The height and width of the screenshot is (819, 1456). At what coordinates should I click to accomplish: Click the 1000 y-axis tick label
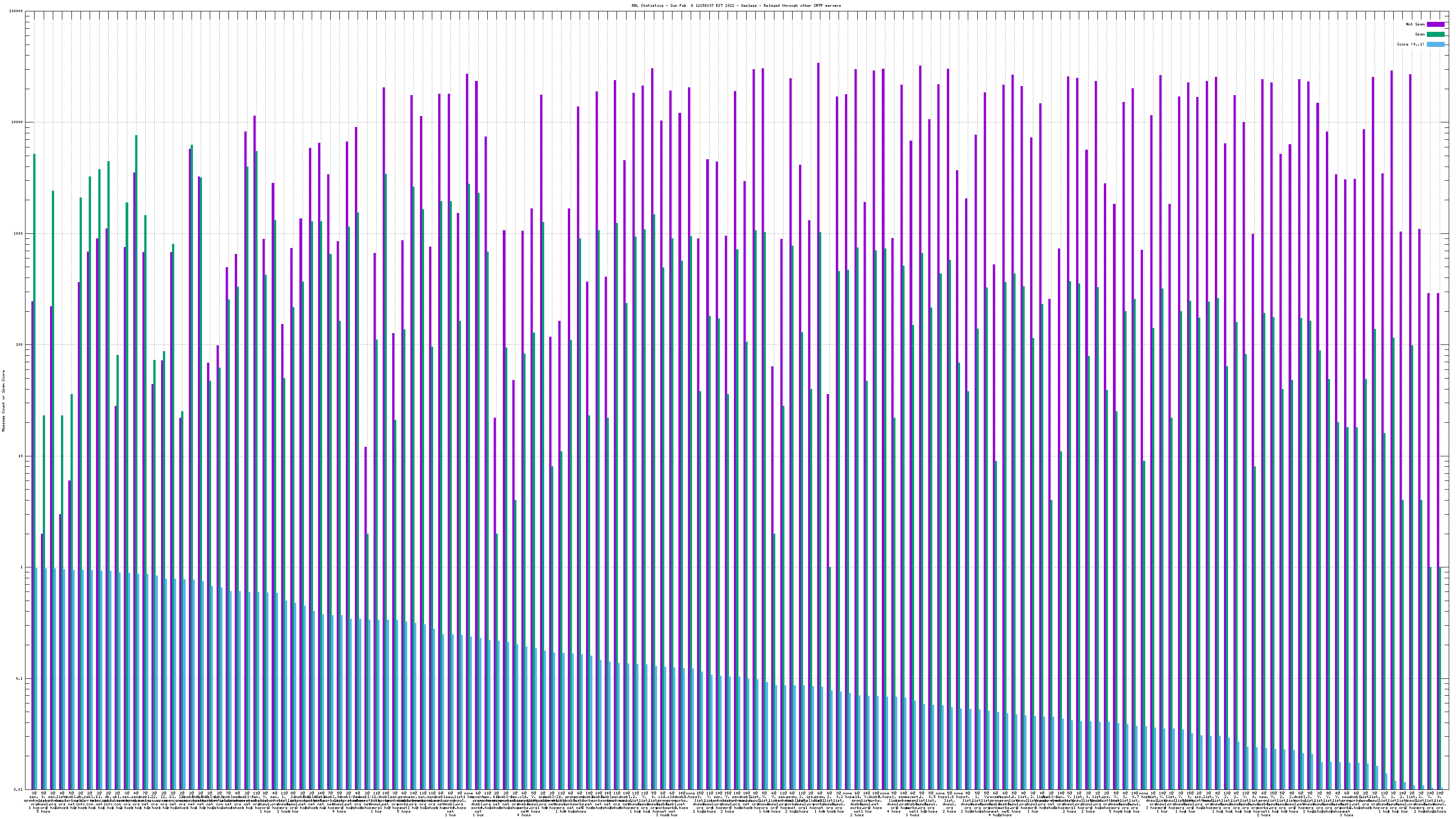[x=19, y=233]
